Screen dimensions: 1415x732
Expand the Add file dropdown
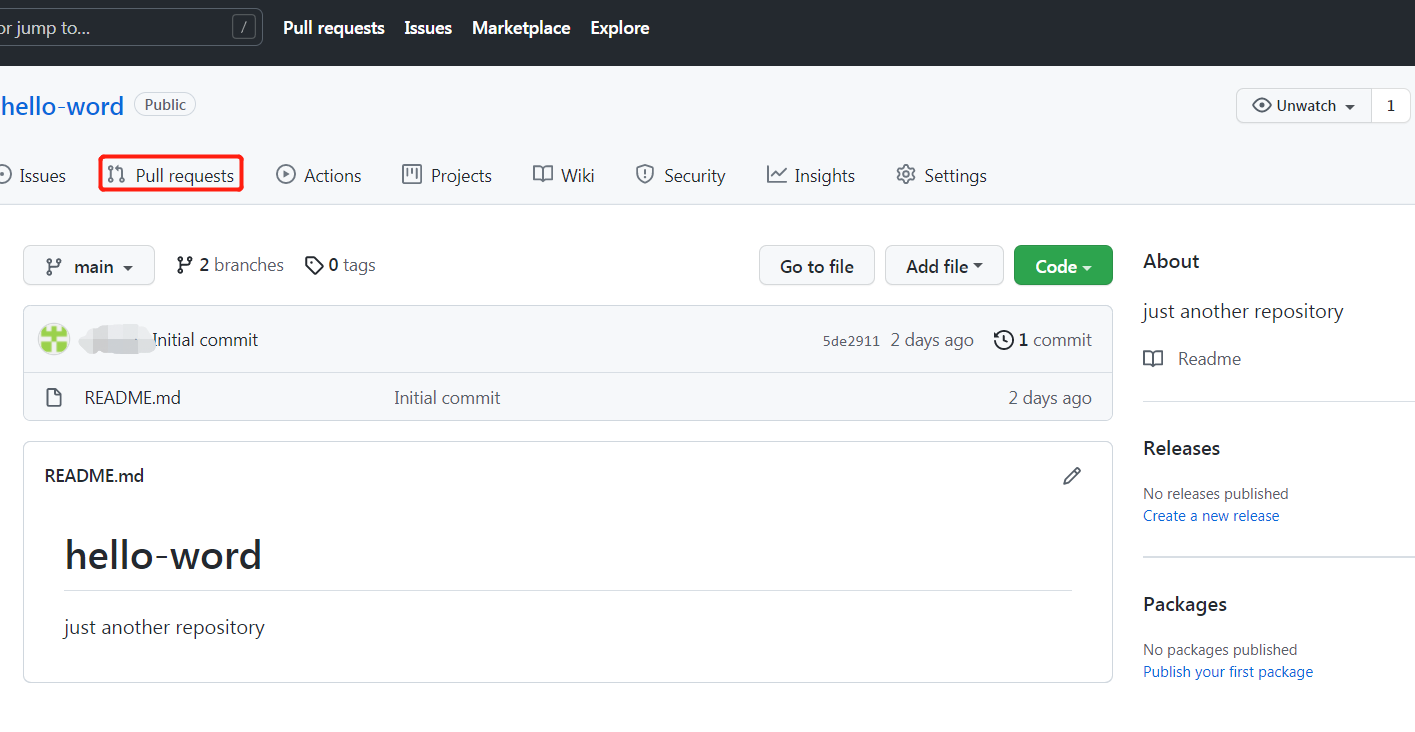943,265
